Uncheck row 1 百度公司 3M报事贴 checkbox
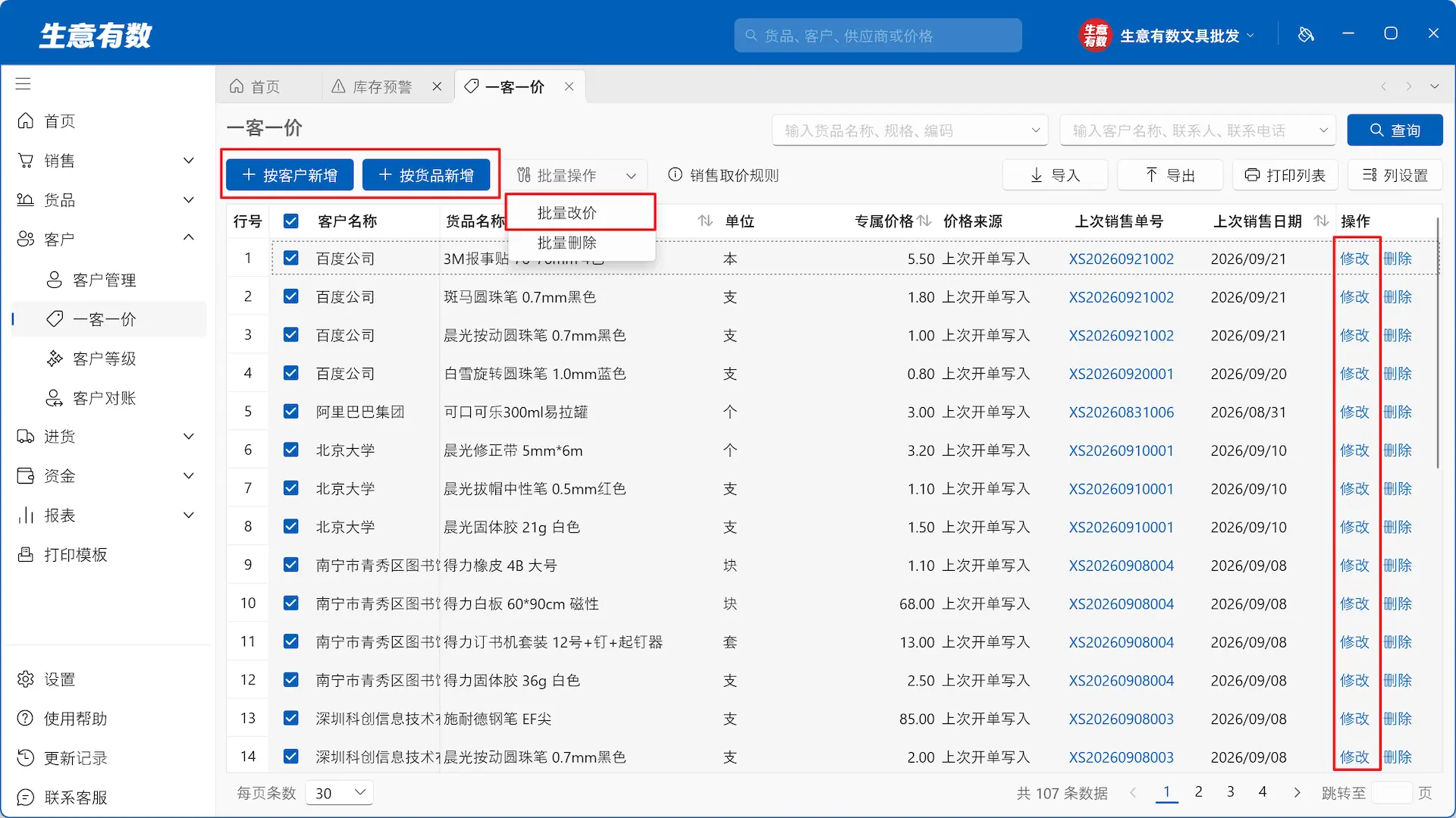 (x=291, y=259)
